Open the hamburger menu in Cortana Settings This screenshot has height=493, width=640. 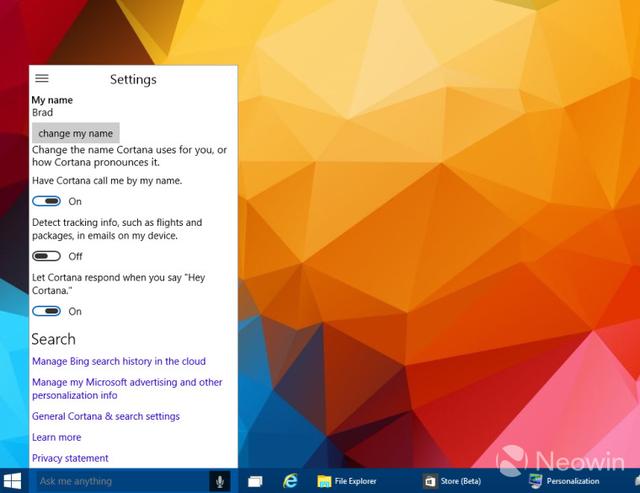[x=42, y=78]
